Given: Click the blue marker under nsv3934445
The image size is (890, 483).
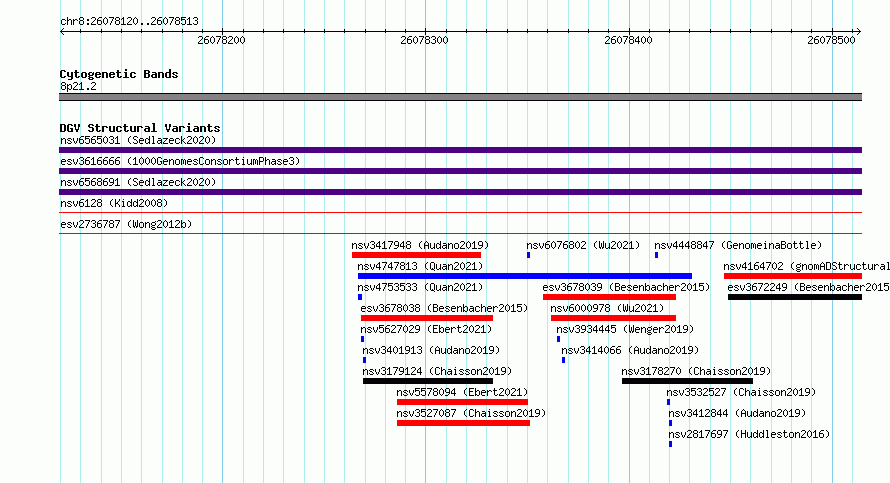Looking at the screenshot, I should (x=559, y=339).
